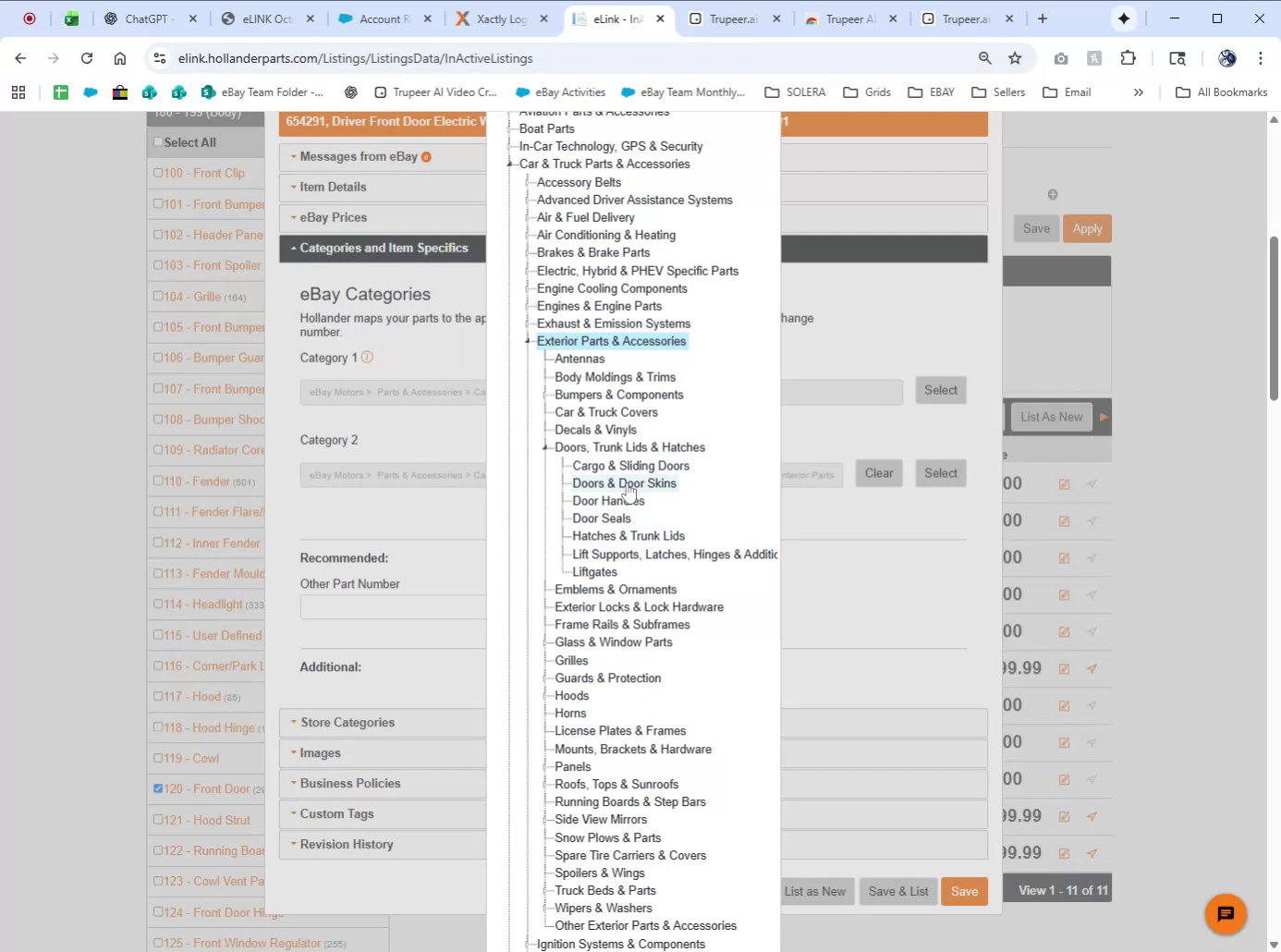Image resolution: width=1281 pixels, height=952 pixels.
Task: Click the Category 1 Select button
Action: click(x=941, y=390)
